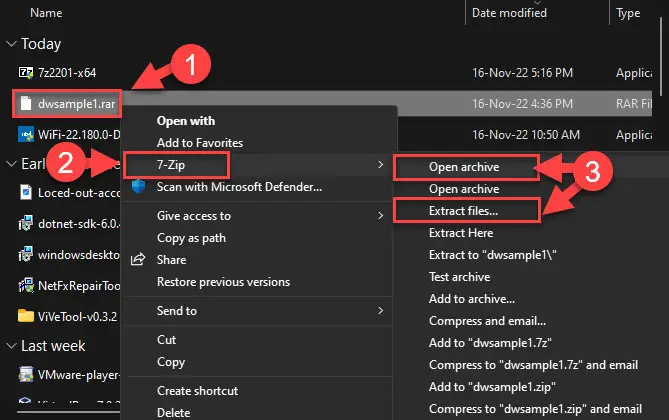669x420 pixels.
Task: Click the VMware-player installer icon
Action: pos(26,374)
